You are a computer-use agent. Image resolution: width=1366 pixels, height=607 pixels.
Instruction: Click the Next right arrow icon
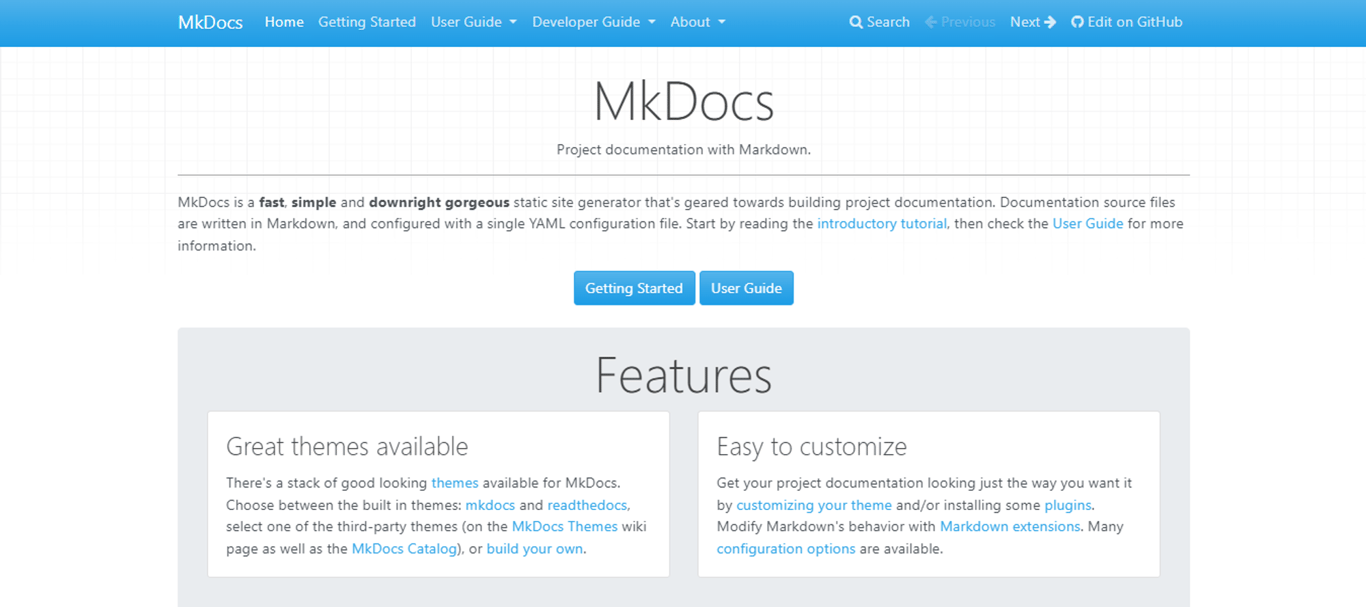tap(1050, 22)
